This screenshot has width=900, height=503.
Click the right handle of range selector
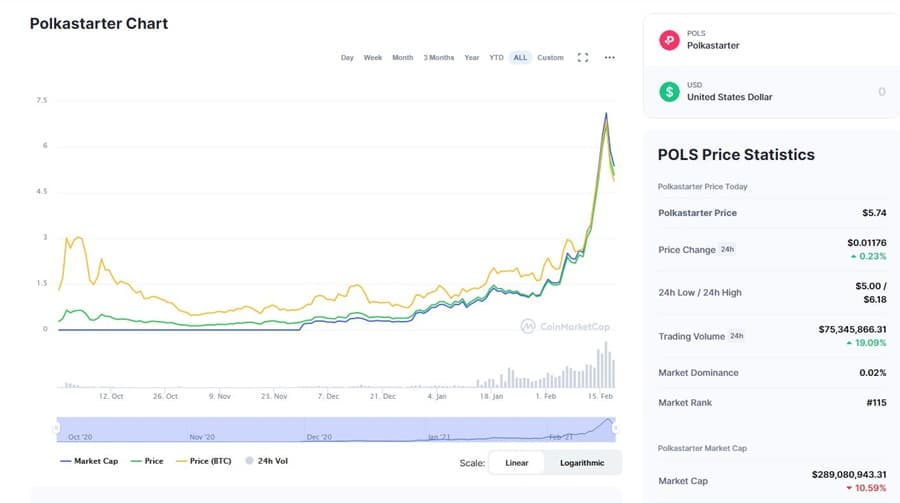pyautogui.click(x=614, y=428)
